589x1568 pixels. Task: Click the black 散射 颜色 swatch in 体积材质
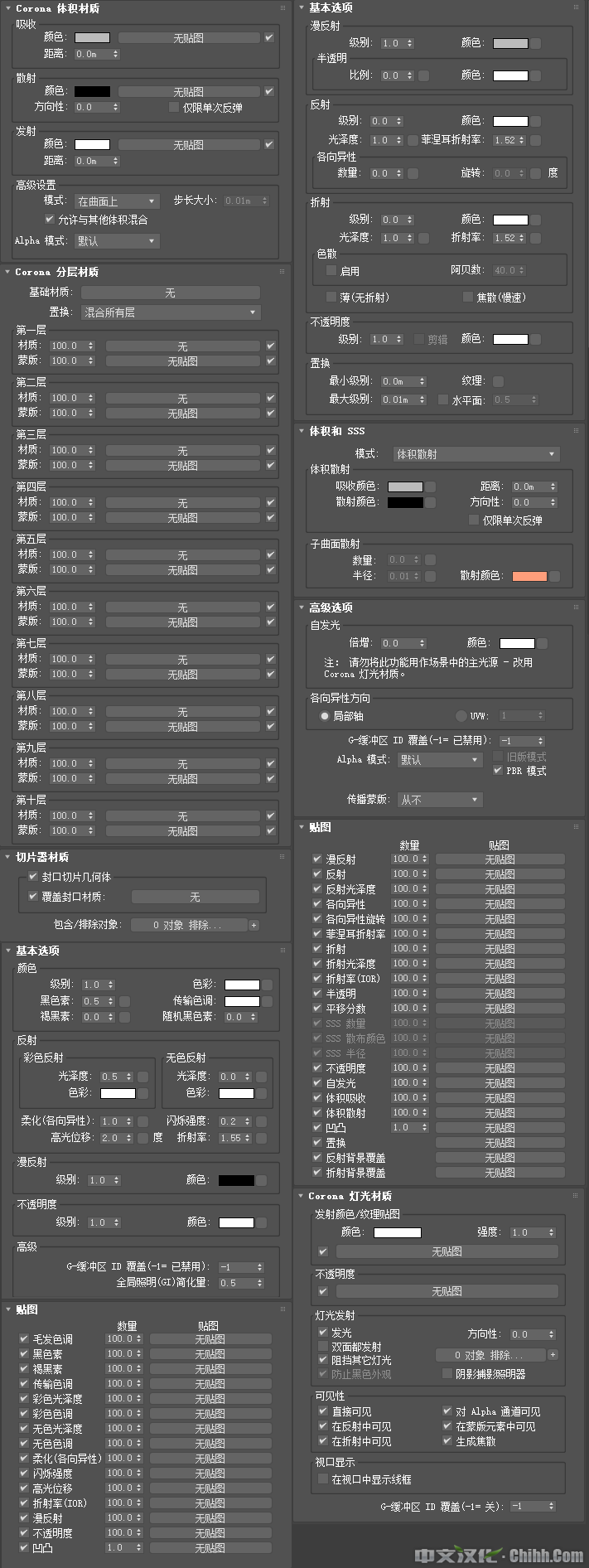(92, 92)
